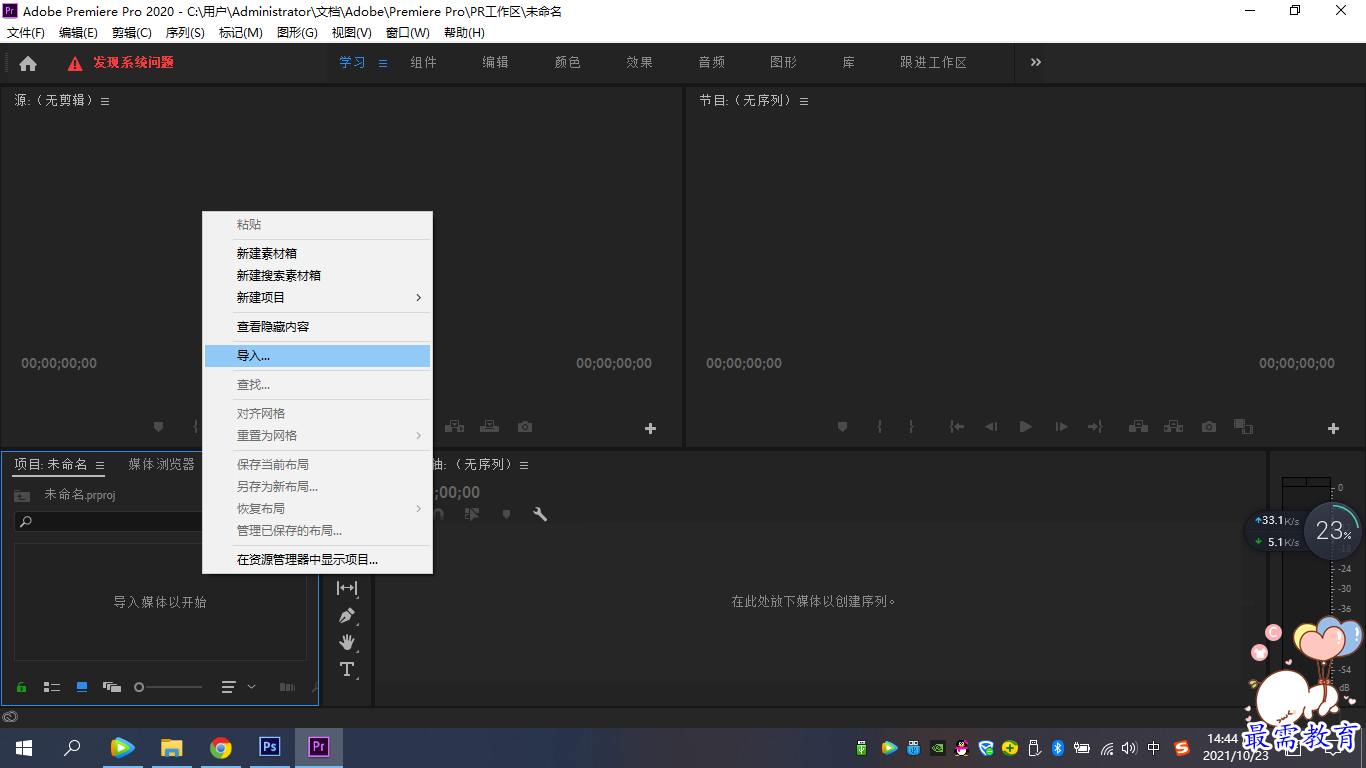This screenshot has width=1366, height=768.
Task: Open the Learn workspace hamburger menu
Action: tap(382, 63)
